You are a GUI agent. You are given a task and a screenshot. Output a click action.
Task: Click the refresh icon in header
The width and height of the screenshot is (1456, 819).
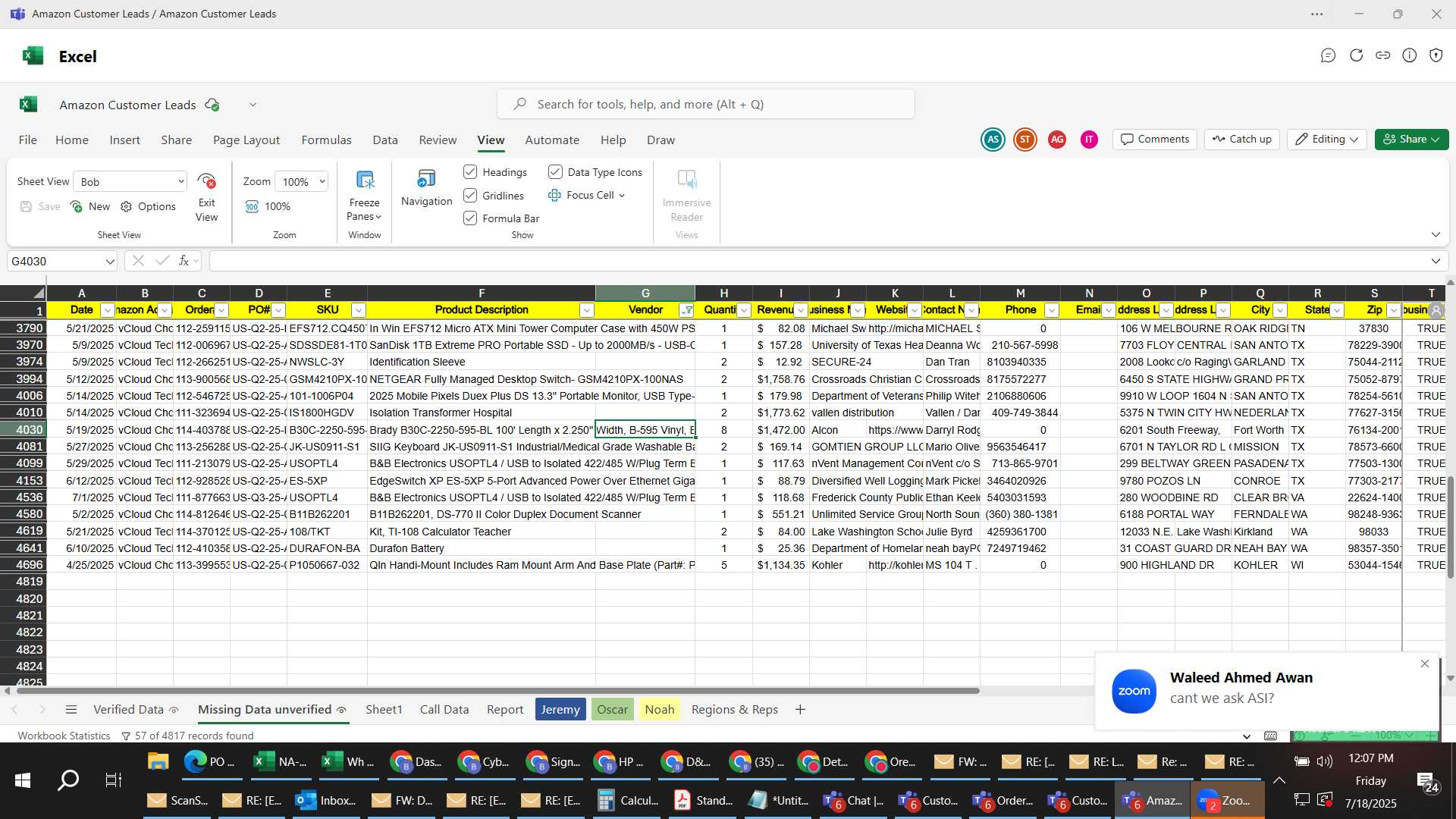pyautogui.click(x=1356, y=55)
